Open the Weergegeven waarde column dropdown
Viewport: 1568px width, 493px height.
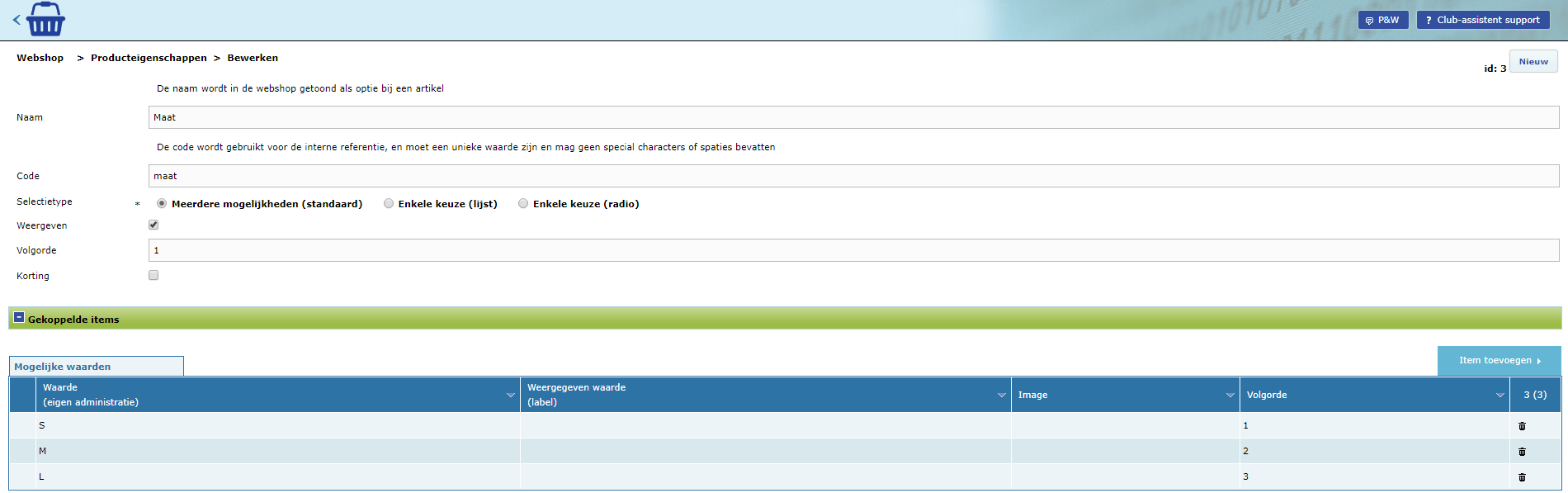coord(1001,396)
